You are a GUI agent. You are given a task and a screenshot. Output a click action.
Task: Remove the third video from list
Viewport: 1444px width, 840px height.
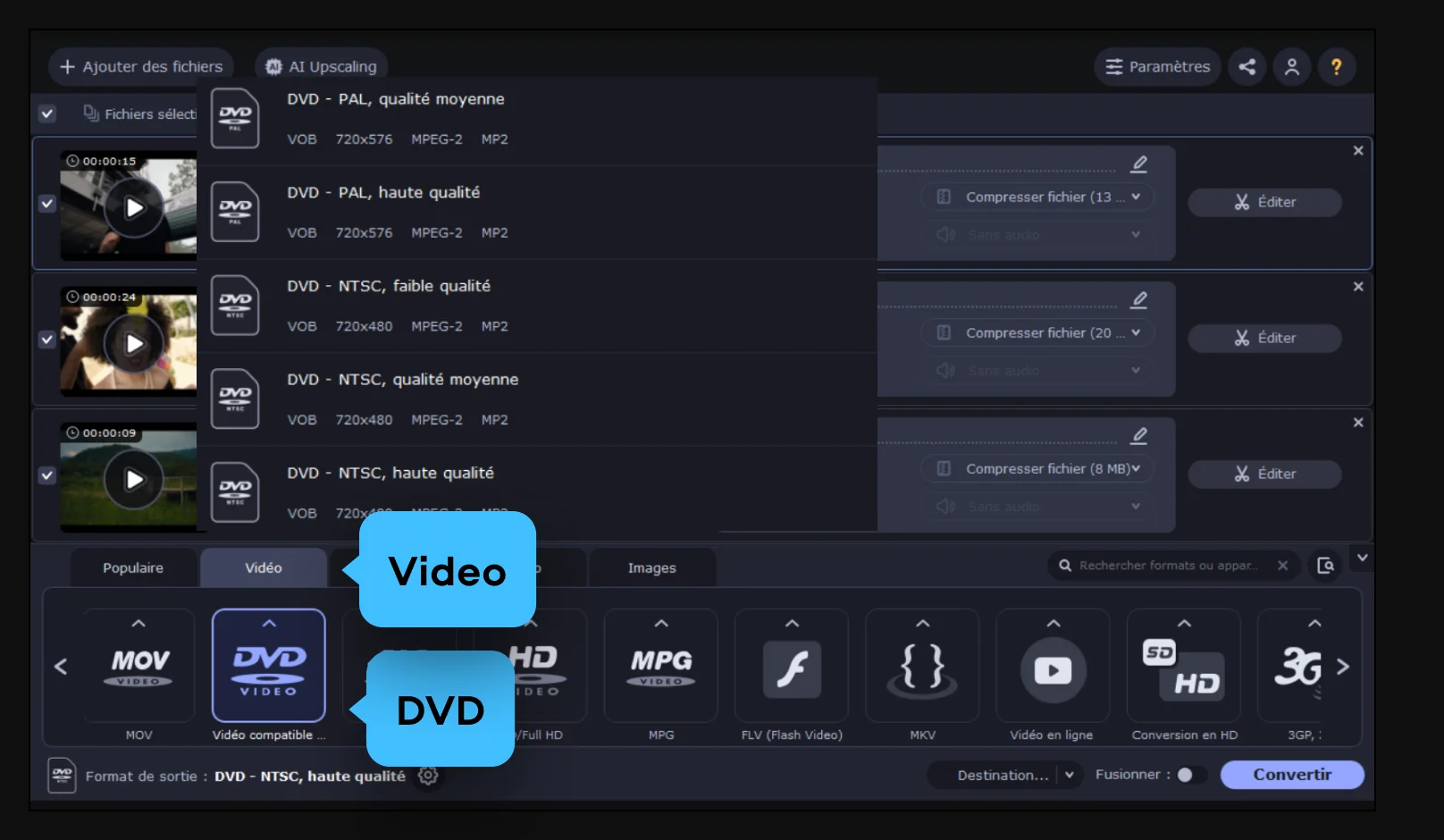click(x=1358, y=423)
